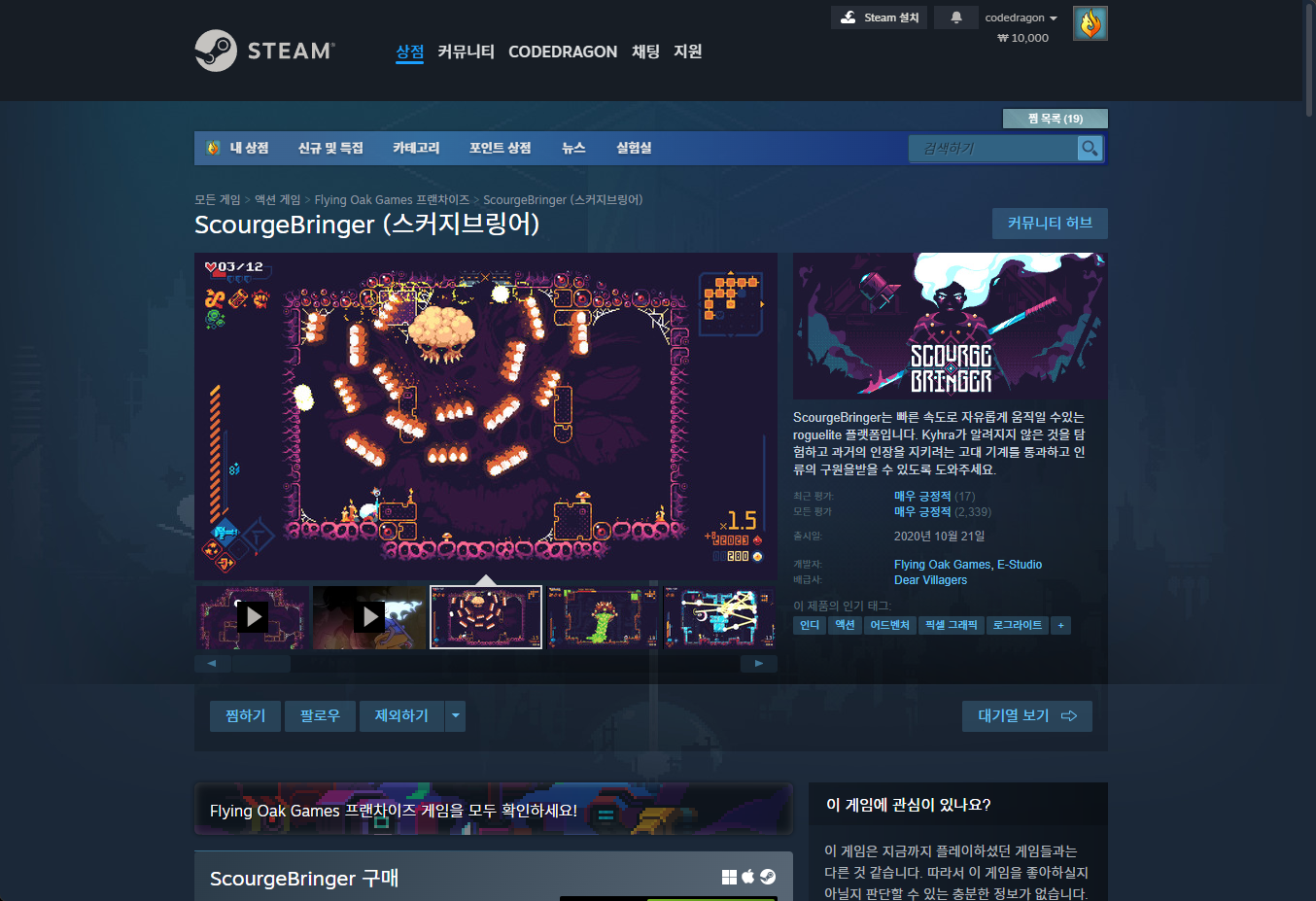Image resolution: width=1316 pixels, height=901 pixels.
Task: Select the 인디 tag
Action: [x=810, y=625]
